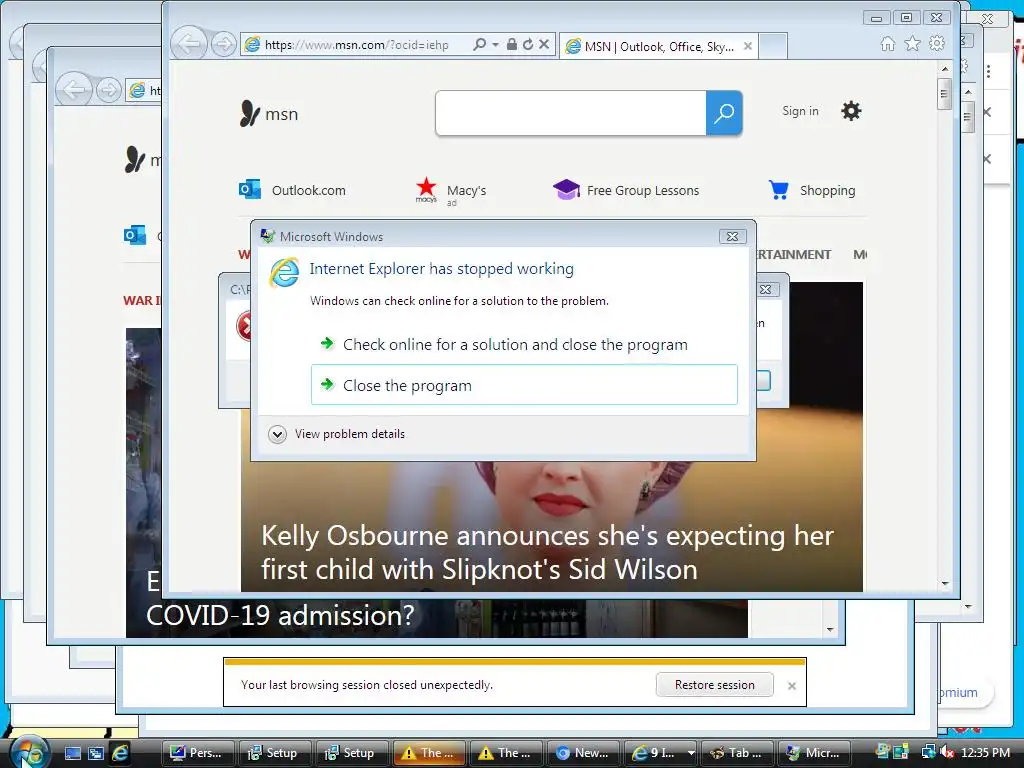Close the MSN tab with its X
This screenshot has height=768, width=1024.
click(x=748, y=46)
